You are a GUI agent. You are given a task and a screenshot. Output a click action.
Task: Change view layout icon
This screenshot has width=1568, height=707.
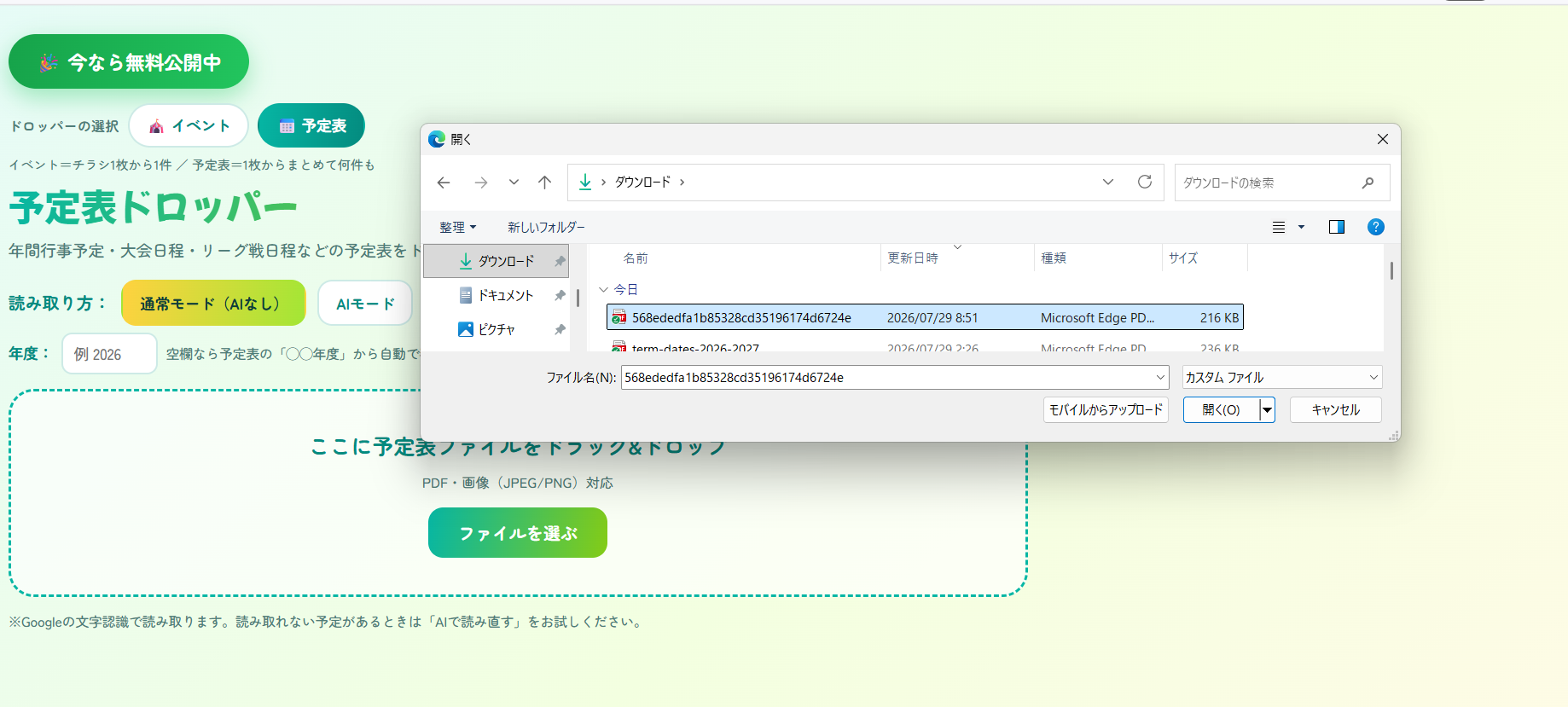tap(1279, 227)
